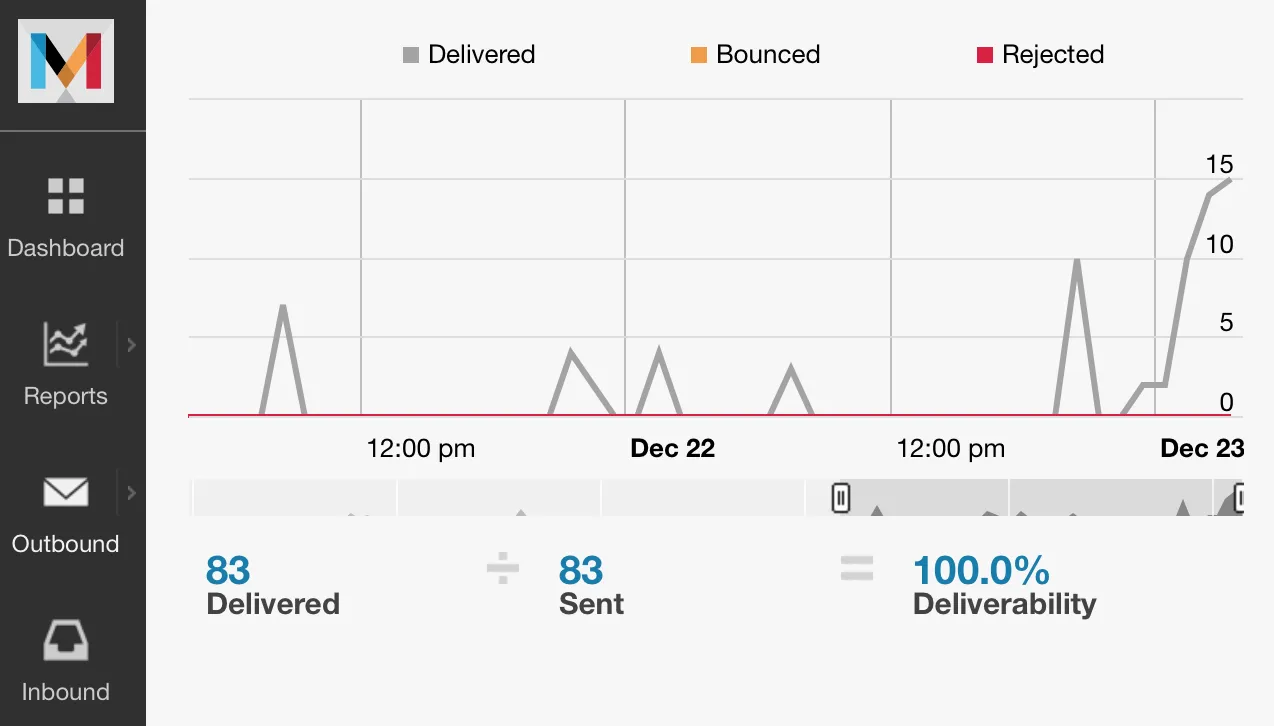Click the right range handle on the timeline scrubber
The width and height of the screenshot is (1274, 726).
coord(1241,497)
